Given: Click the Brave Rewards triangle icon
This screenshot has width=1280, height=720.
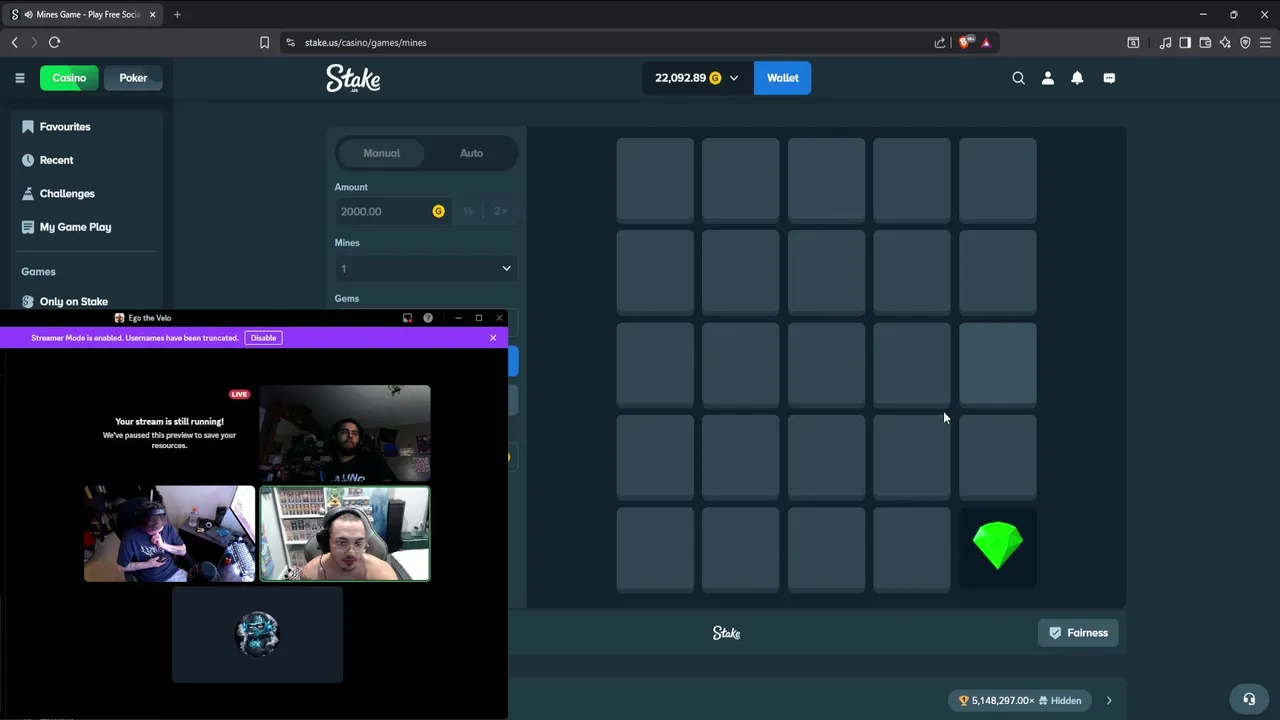Looking at the screenshot, I should pyautogui.click(x=986, y=43).
